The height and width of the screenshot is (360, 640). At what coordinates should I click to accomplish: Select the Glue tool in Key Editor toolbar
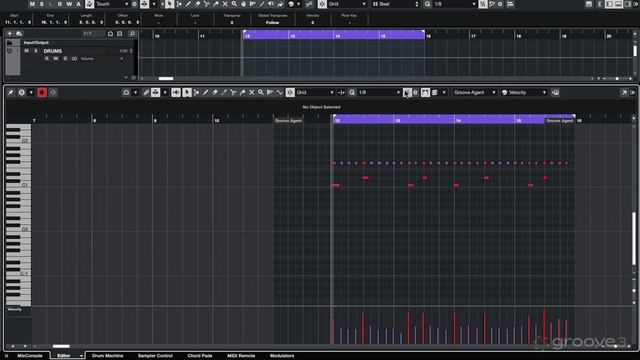coord(242,93)
